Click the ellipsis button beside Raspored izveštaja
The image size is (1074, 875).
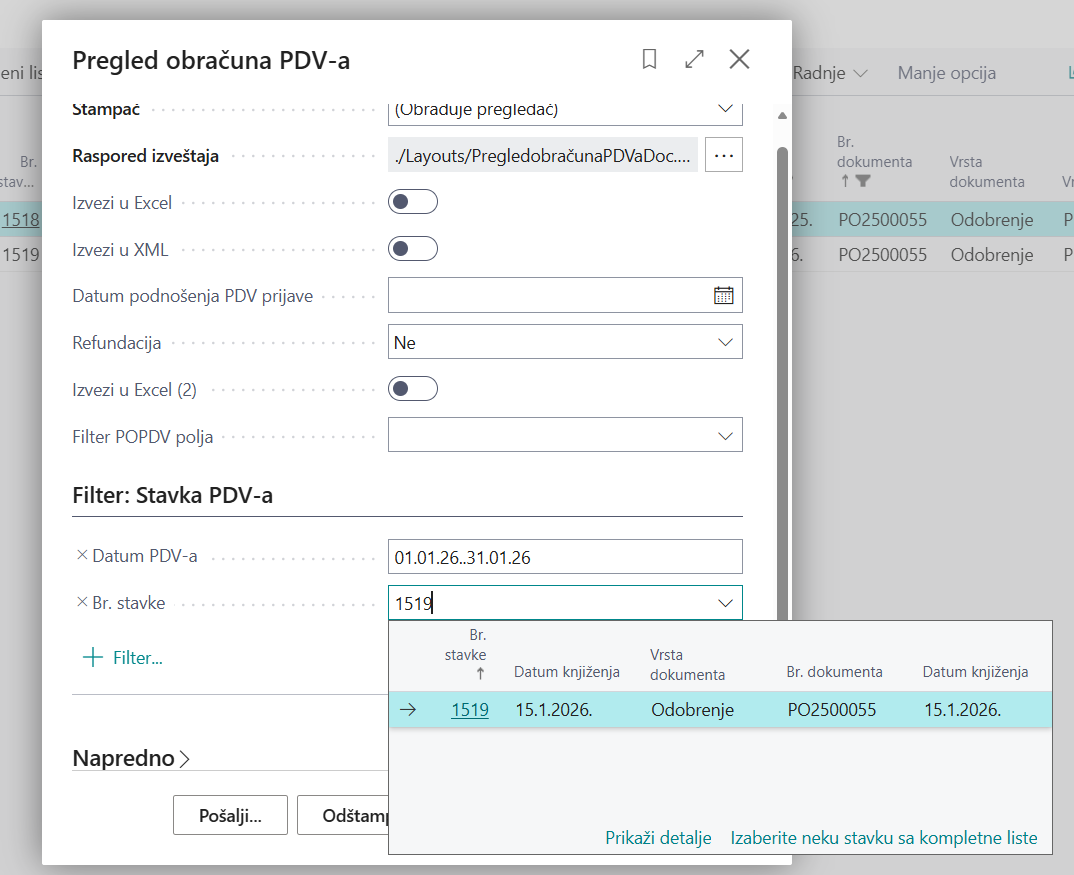724,155
